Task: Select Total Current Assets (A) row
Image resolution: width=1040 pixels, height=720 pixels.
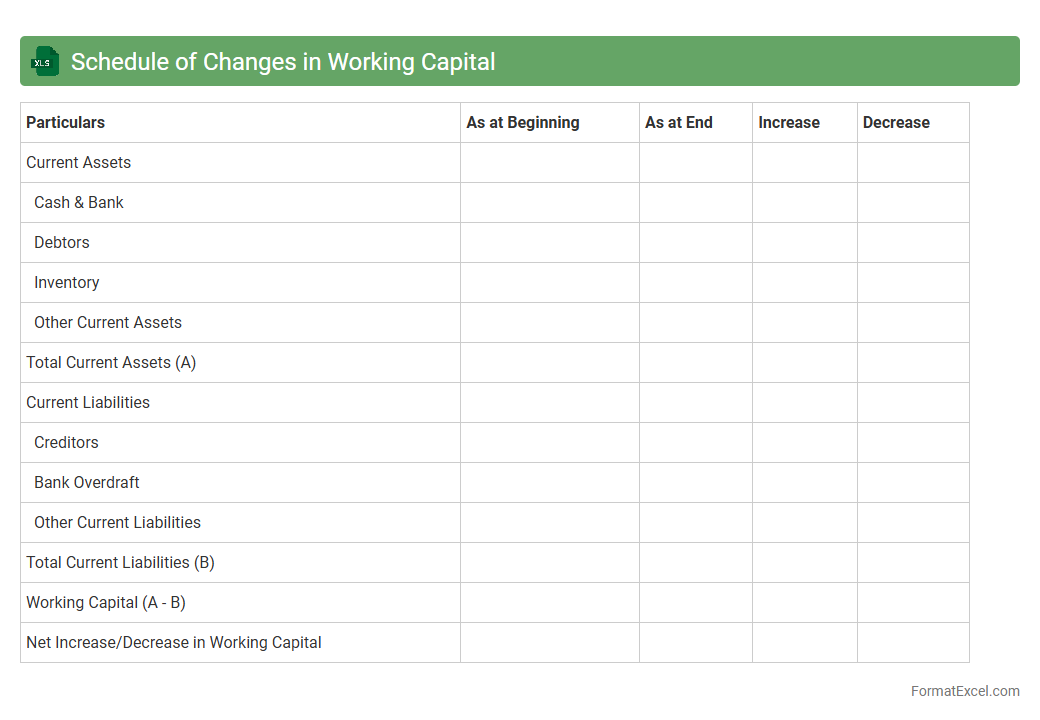Action: point(111,363)
